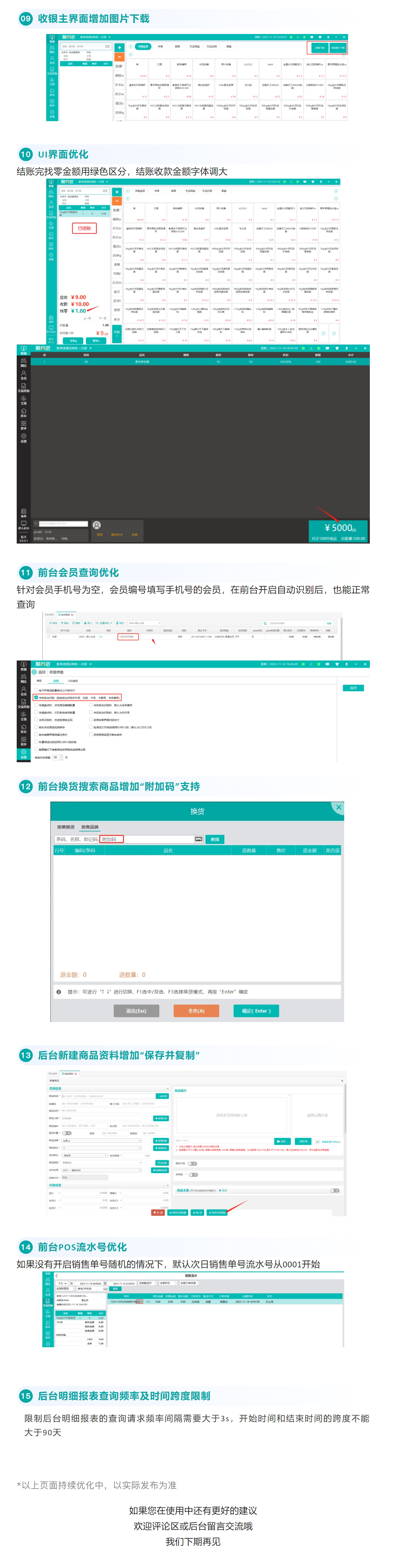Click 保存 button on 收银参数 screen
The height and width of the screenshot is (1568, 394).
(x=354, y=688)
